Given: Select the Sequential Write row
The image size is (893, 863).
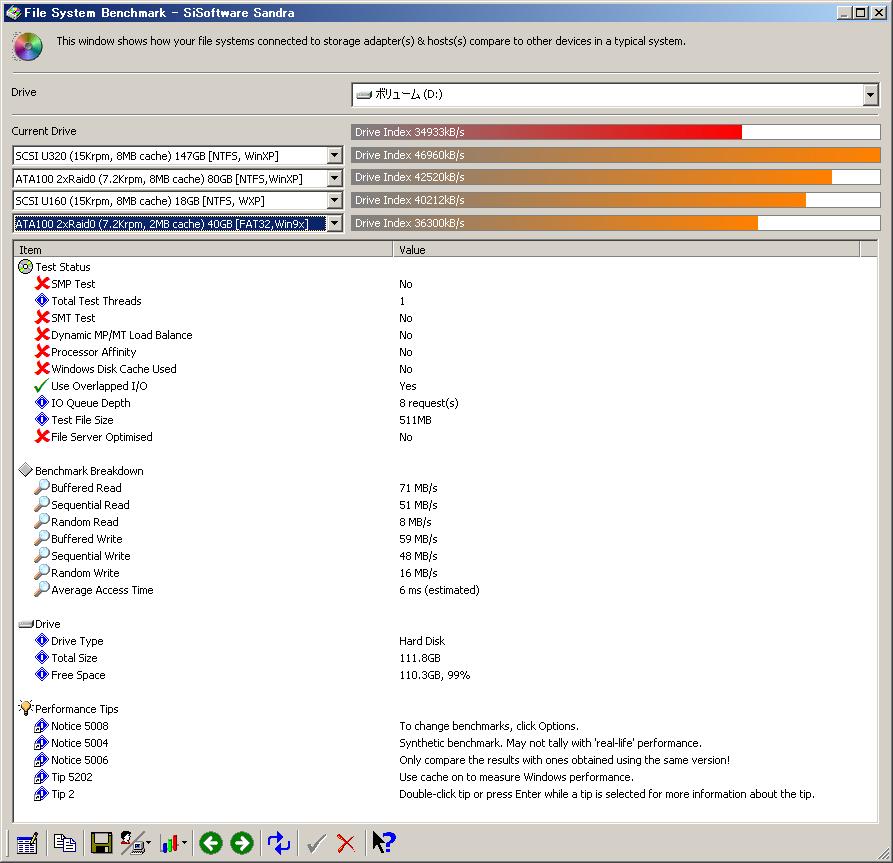Looking at the screenshot, I should coord(444,556).
